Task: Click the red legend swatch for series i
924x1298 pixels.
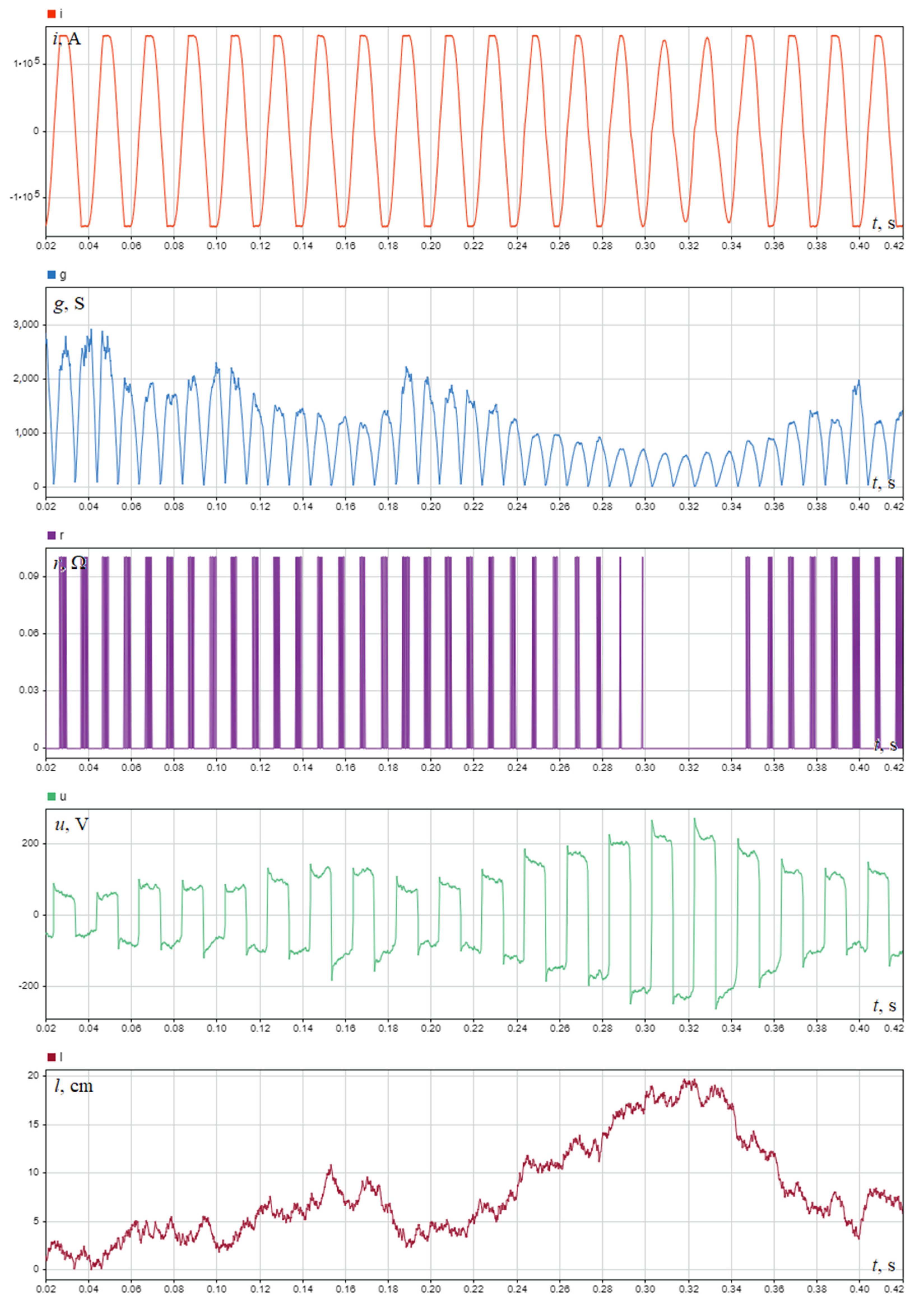Action: coord(52,14)
